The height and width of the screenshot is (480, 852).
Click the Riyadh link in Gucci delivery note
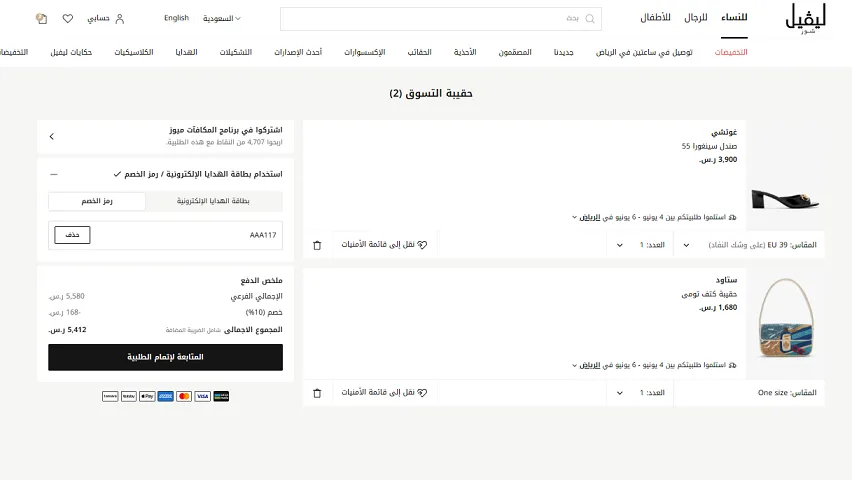click(590, 217)
